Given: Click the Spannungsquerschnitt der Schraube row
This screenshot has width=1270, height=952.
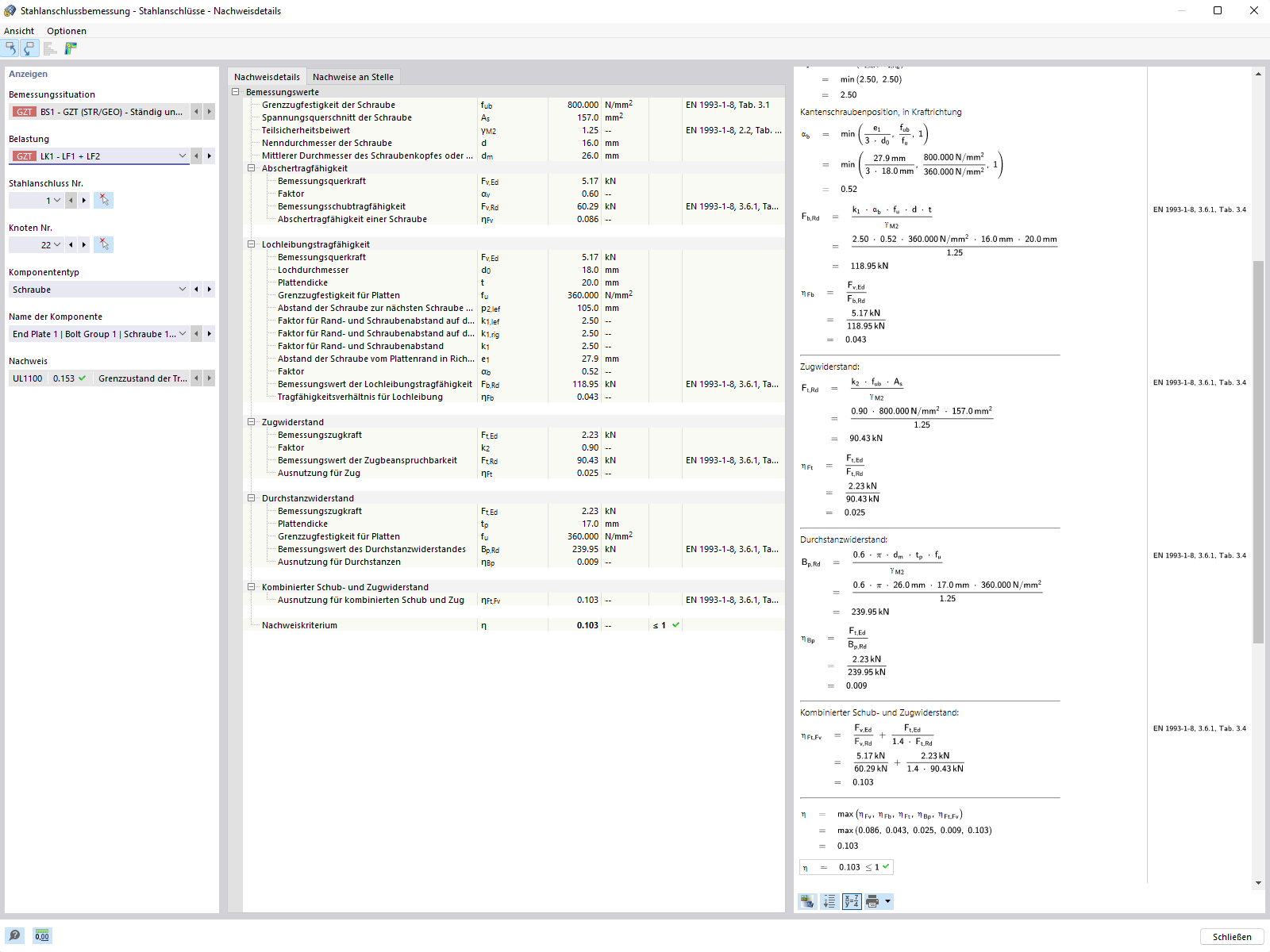Looking at the screenshot, I should 514,117.
